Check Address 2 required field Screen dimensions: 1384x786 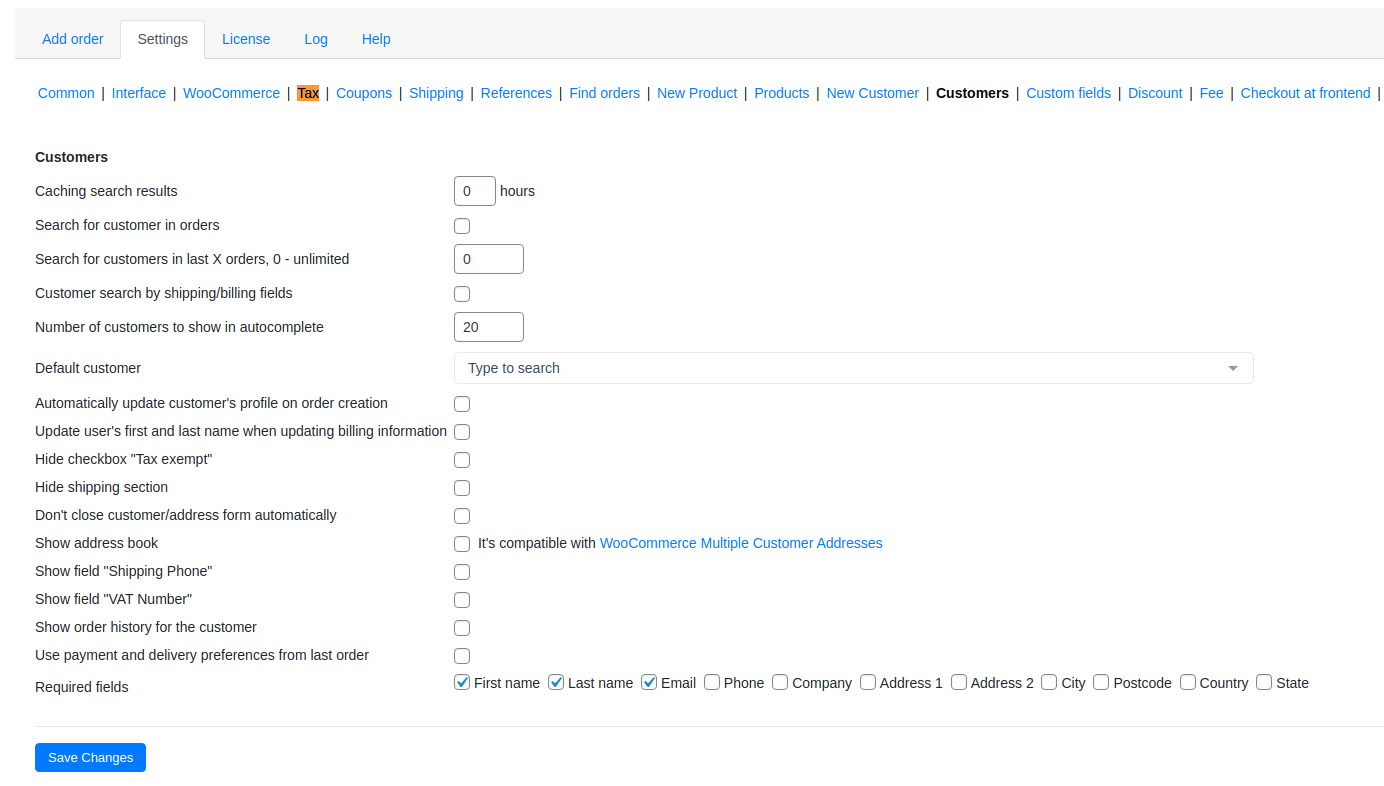point(959,682)
